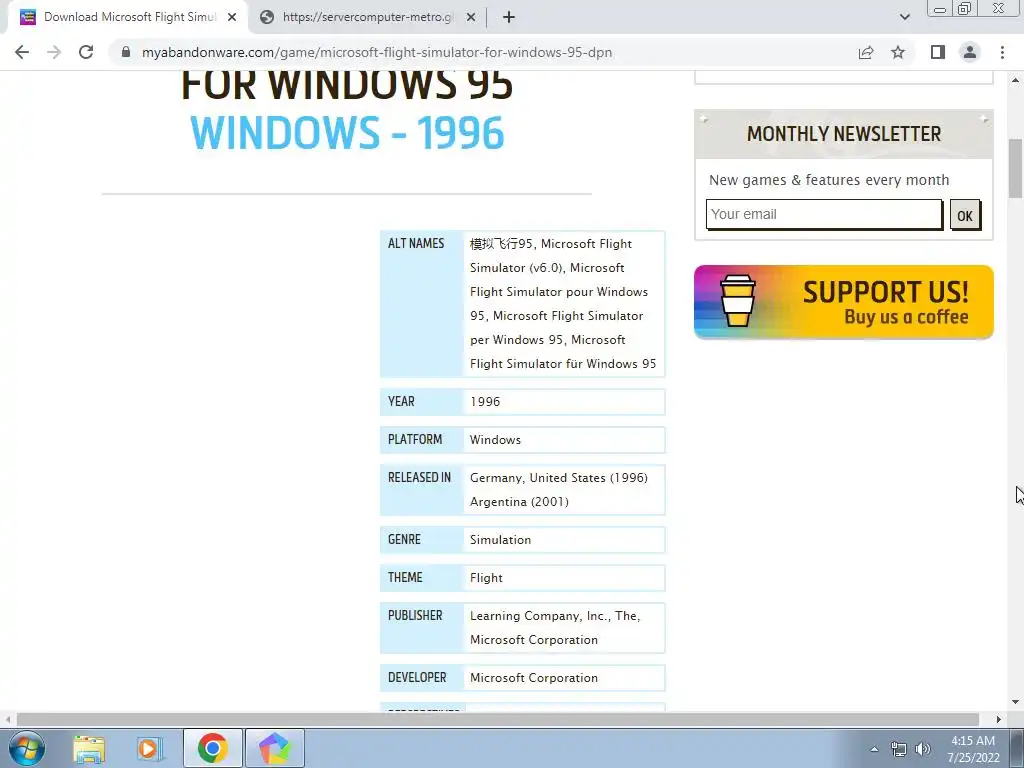1024x768 pixels.
Task: Open the volume speaker tray icon
Action: pos(923,749)
